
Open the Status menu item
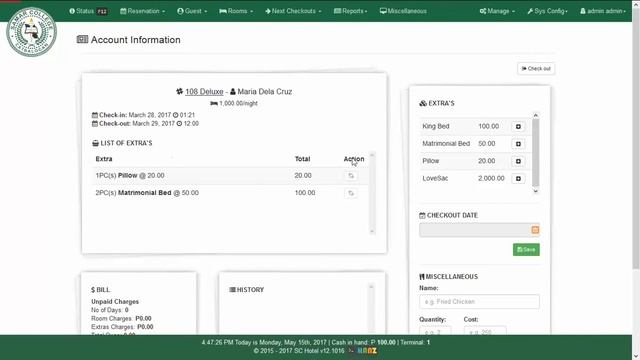88,11
